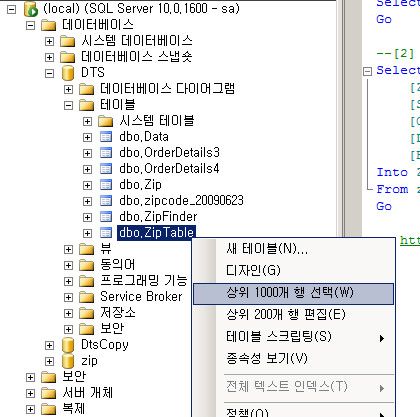Click the 시스템 데이터베이스 folder icon
420x417 pixels.
click(67, 41)
